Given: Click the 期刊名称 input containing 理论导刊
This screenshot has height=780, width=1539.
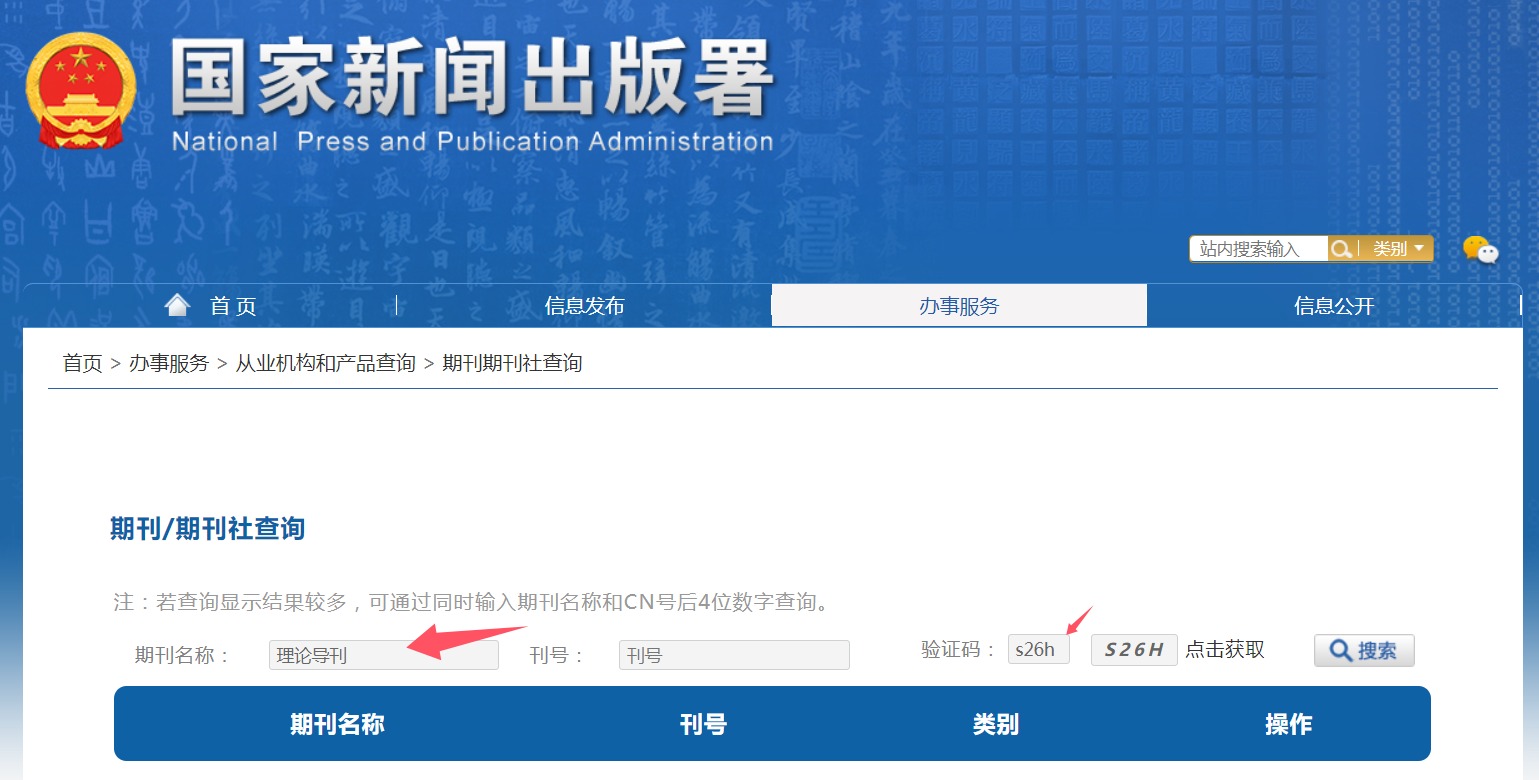Looking at the screenshot, I should point(383,654).
